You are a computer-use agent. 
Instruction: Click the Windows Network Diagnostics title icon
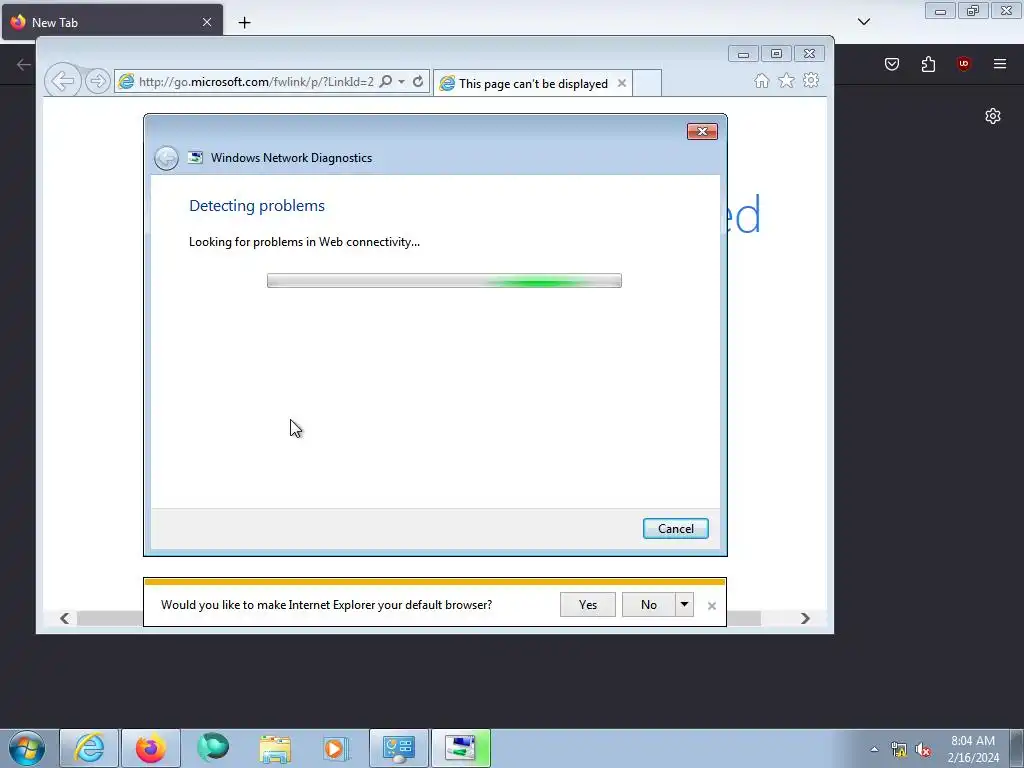195,157
